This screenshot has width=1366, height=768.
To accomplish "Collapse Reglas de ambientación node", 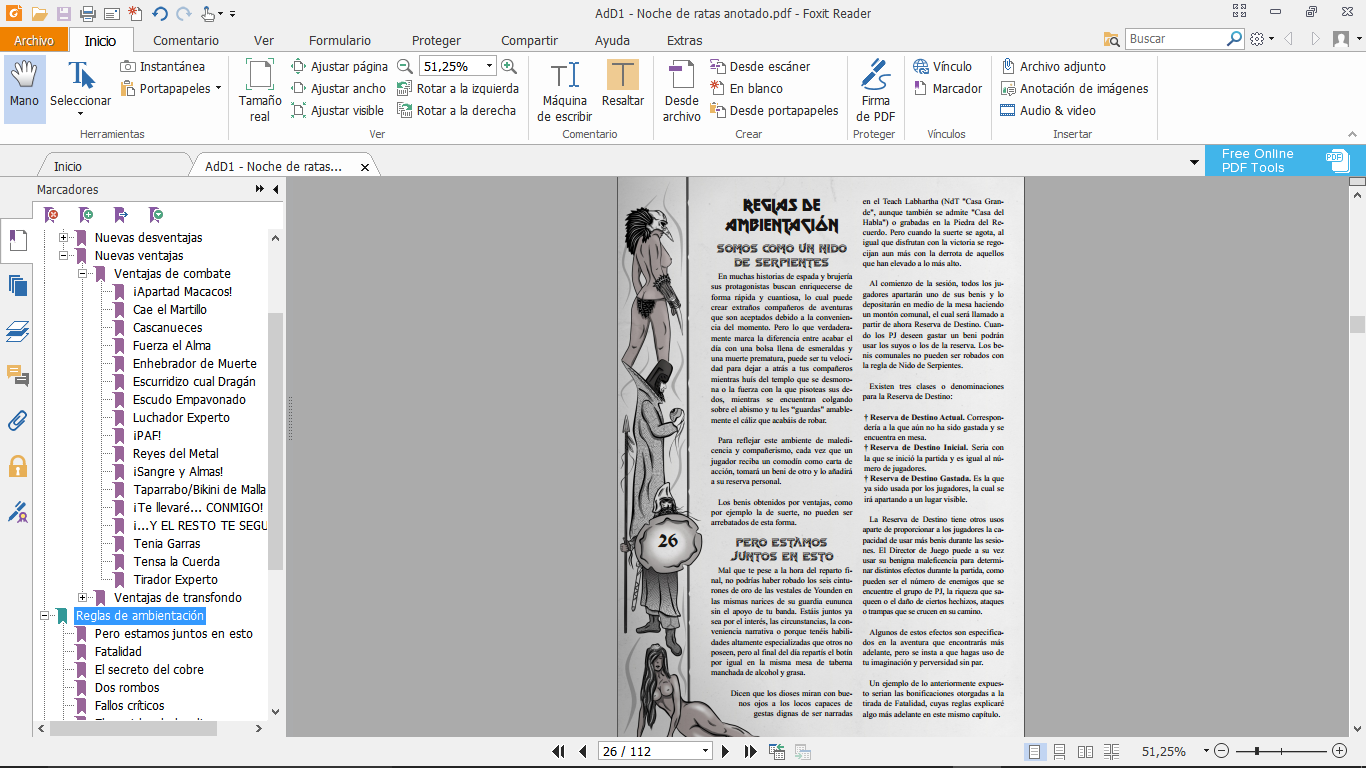I will 45,616.
